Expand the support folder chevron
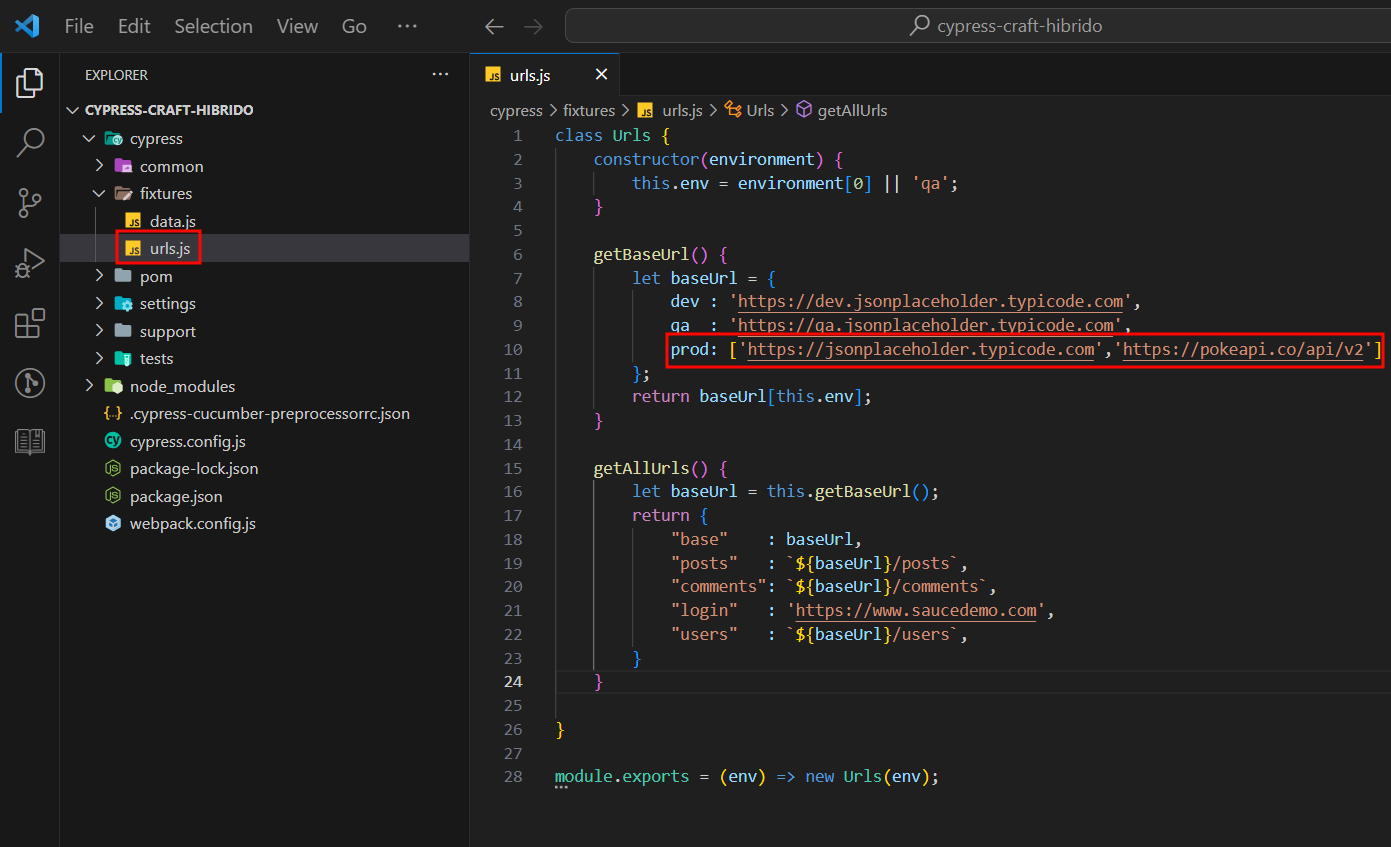1391x847 pixels. 99,331
